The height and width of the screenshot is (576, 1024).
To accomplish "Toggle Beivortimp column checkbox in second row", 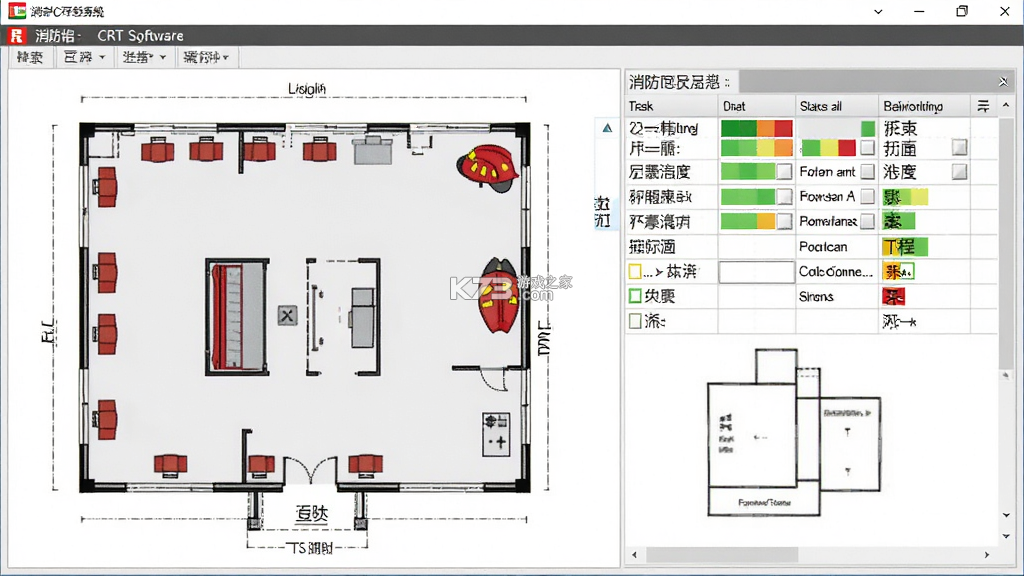I will click(x=959, y=148).
